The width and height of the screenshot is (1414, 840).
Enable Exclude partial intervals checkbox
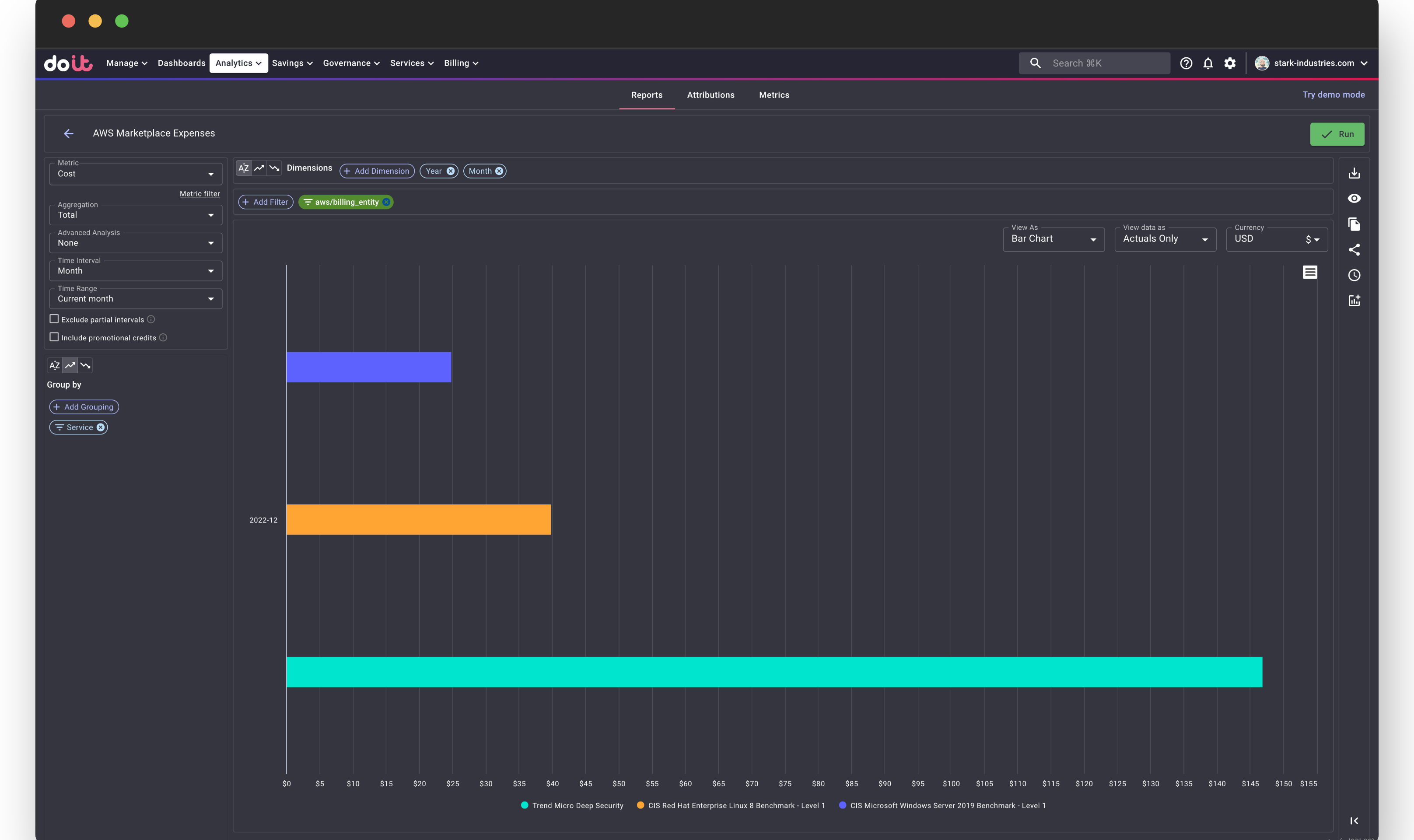(54, 319)
